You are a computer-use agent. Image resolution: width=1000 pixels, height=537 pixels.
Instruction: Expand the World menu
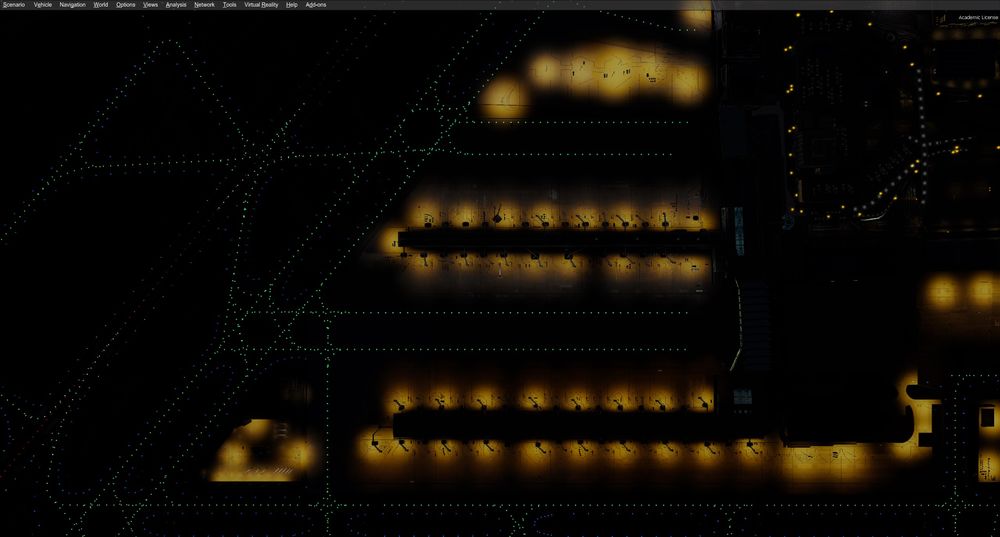101,5
